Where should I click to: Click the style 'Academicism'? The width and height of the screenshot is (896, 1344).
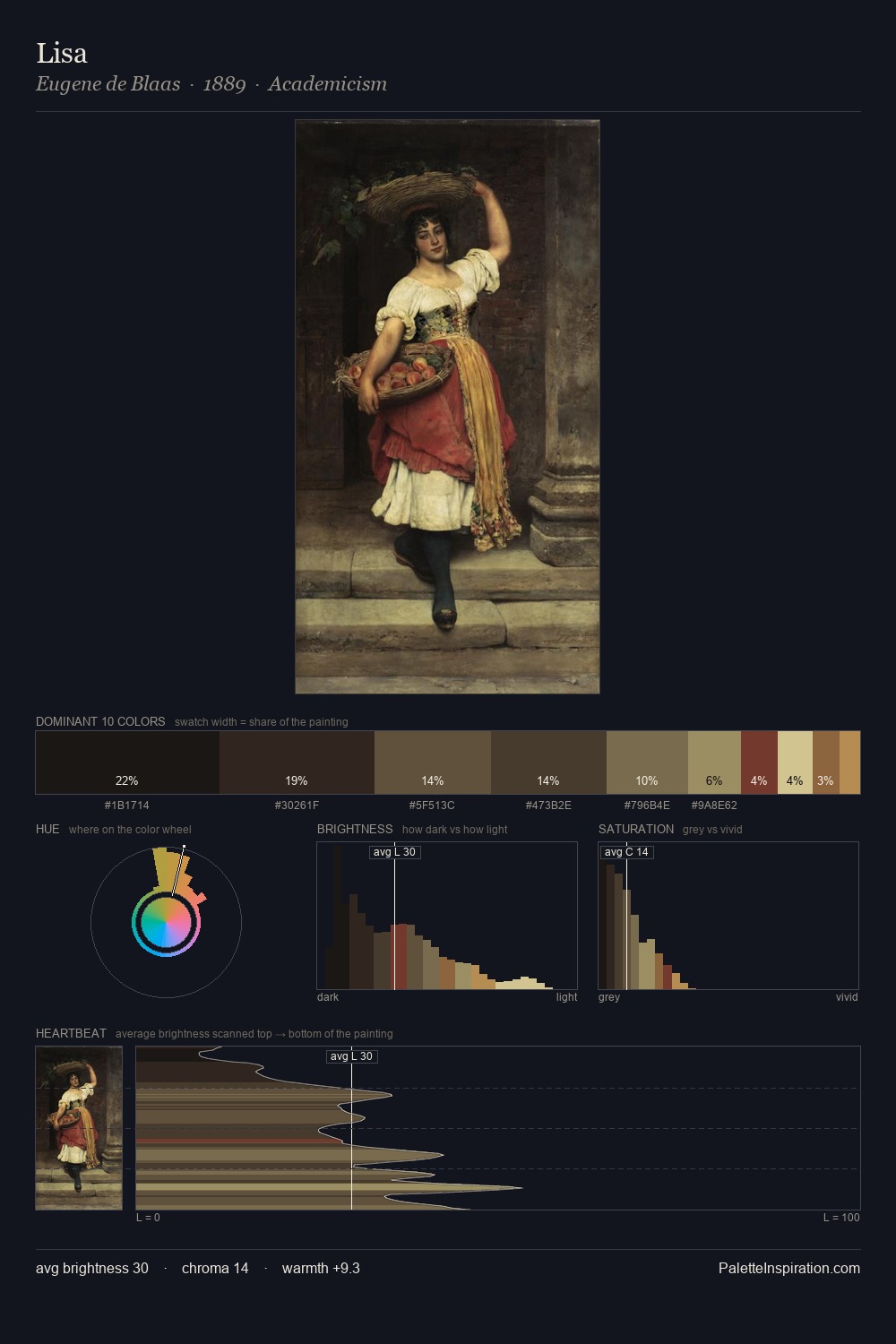328,84
